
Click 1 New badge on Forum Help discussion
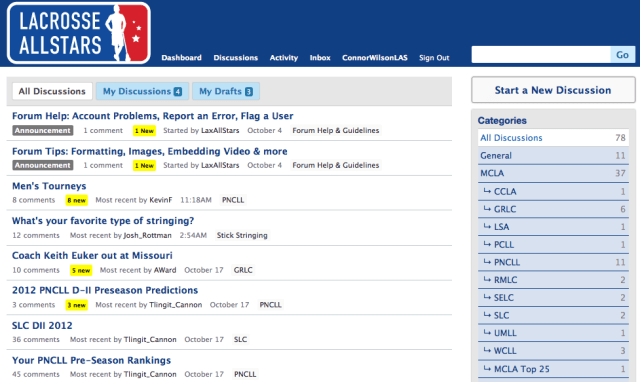pyautogui.click(x=144, y=131)
